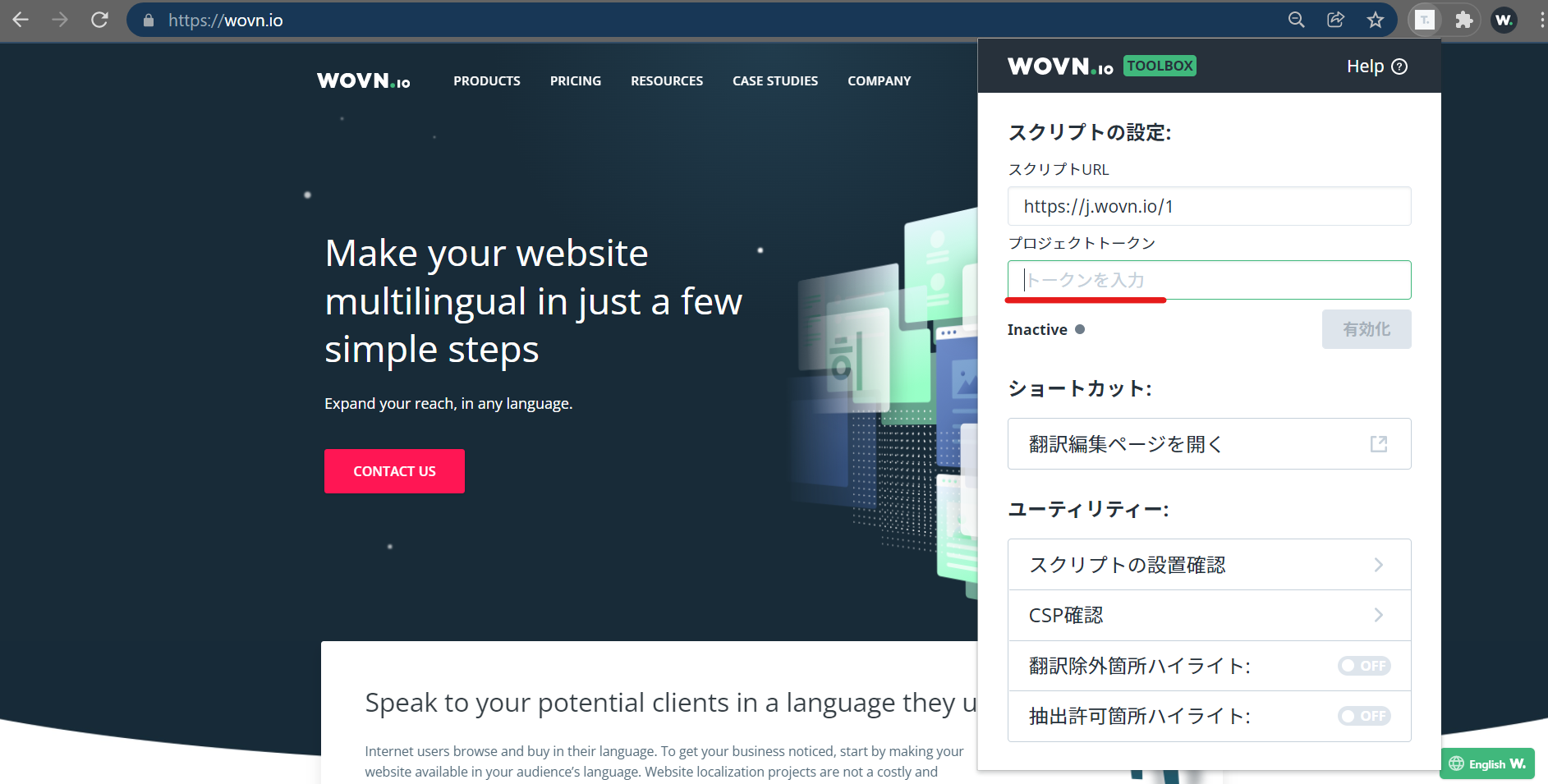
Task: Expand スクリプトの設置確認 row
Action: tap(1209, 565)
